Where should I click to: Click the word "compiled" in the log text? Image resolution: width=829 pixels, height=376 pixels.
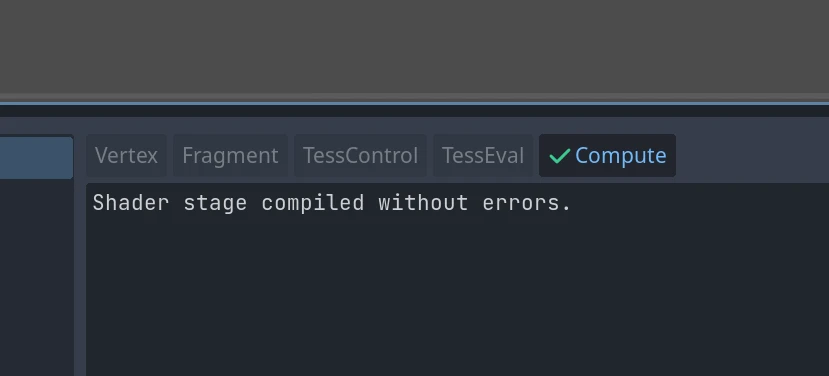point(312,203)
